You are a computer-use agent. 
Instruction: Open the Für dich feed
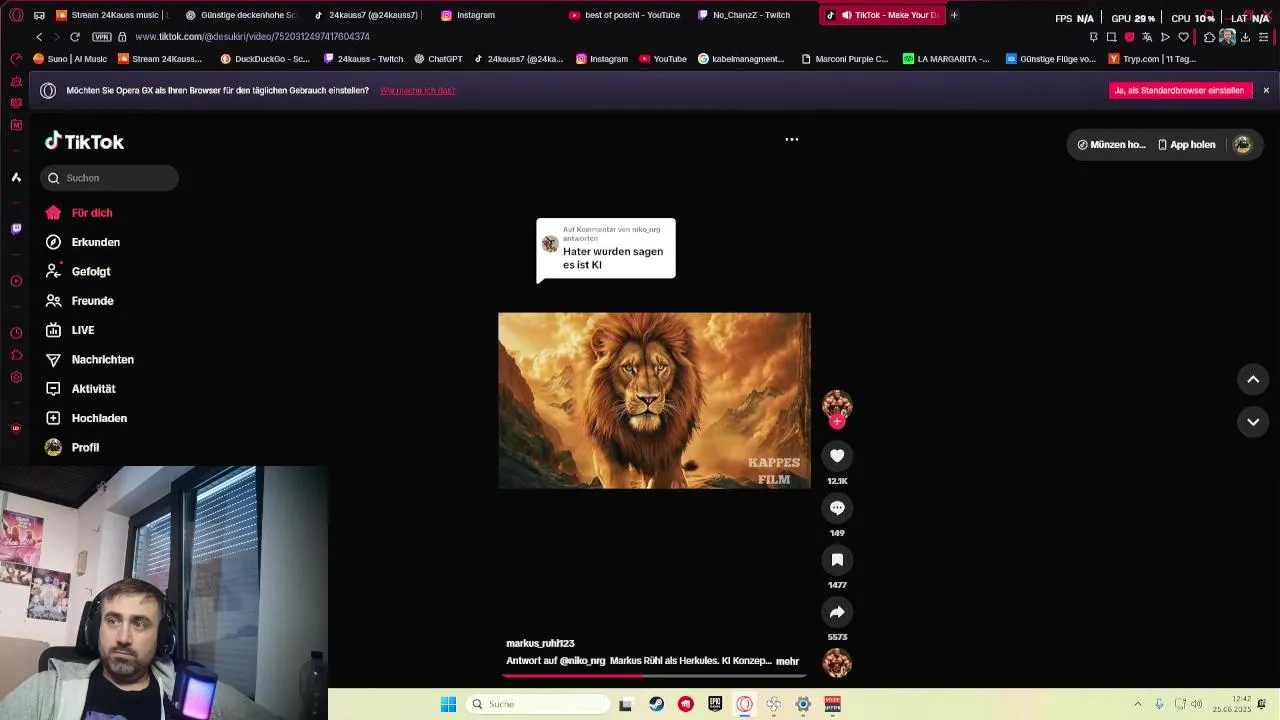coord(79,213)
